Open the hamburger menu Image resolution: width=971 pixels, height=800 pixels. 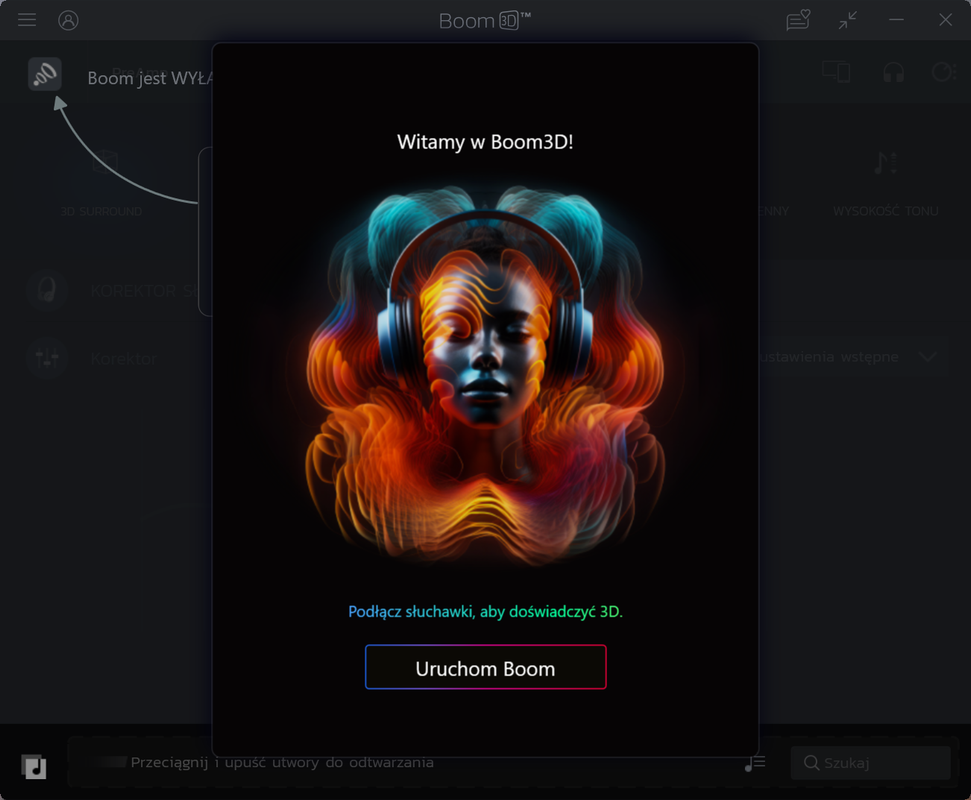point(27,20)
